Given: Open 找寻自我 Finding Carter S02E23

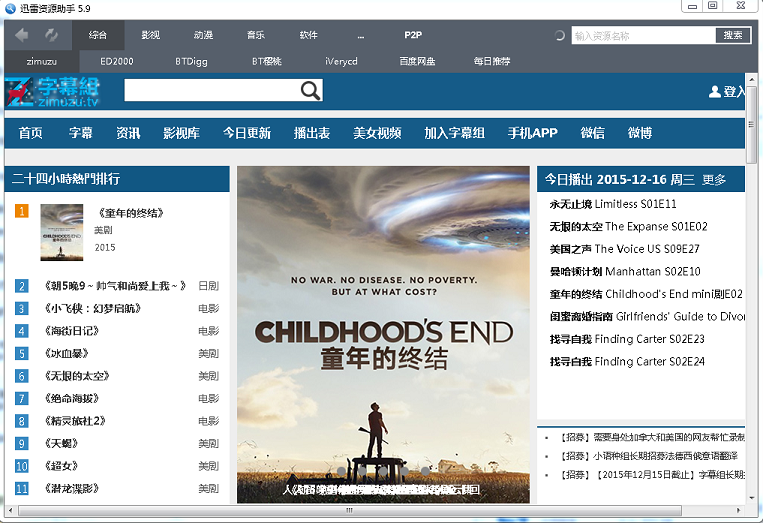Looking at the screenshot, I should [x=627, y=339].
